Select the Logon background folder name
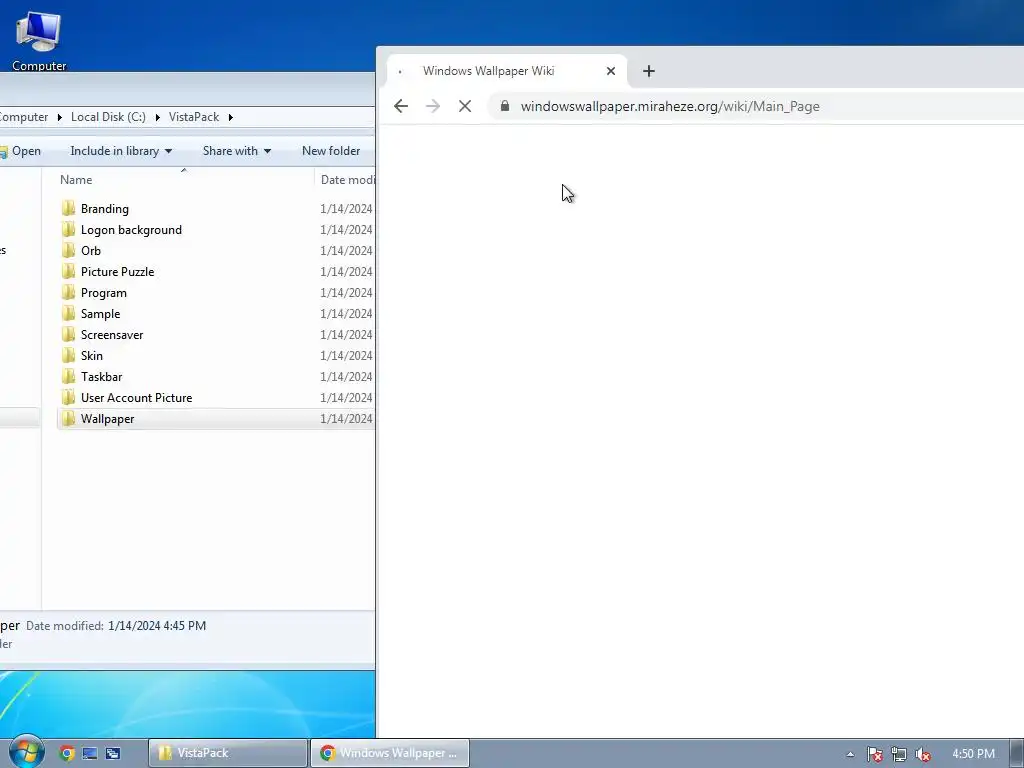The image size is (1024, 768). 131,230
